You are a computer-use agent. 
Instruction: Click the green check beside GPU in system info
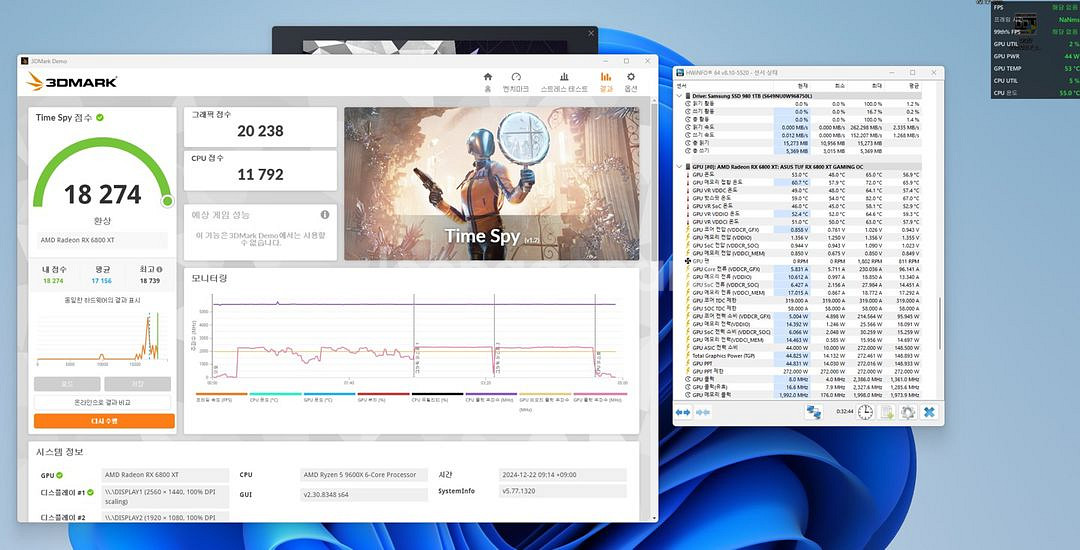point(59,475)
